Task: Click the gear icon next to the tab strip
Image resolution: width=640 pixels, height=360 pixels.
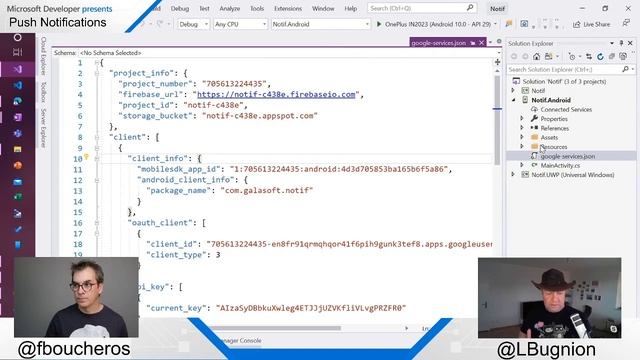Action: (499, 42)
